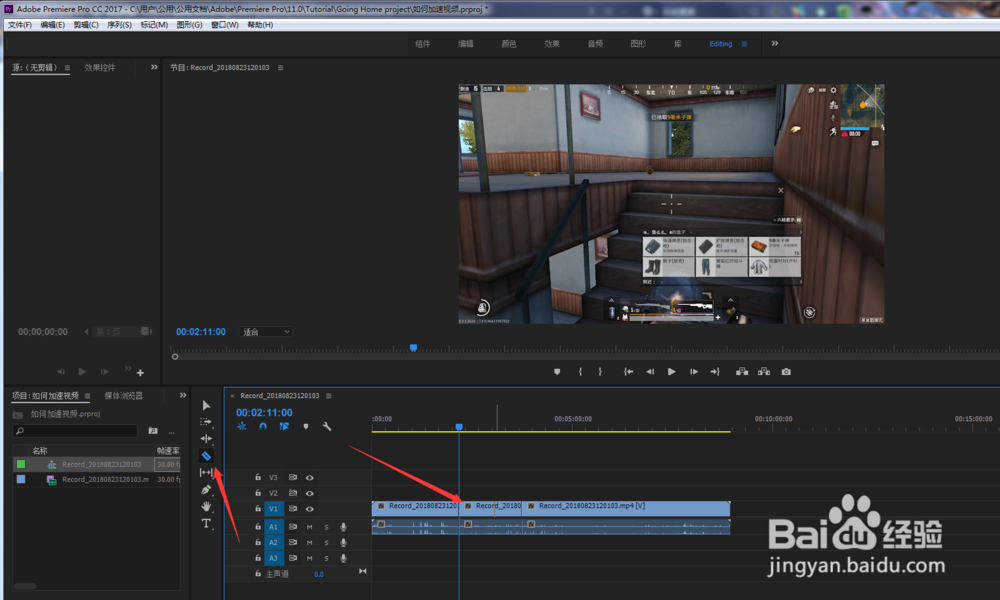Open the Editing workspace menu

(744, 44)
